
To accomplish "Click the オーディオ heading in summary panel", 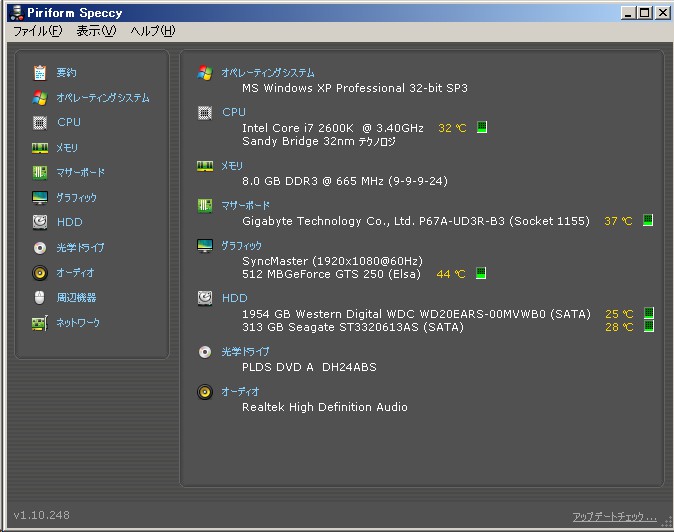I will [240, 392].
